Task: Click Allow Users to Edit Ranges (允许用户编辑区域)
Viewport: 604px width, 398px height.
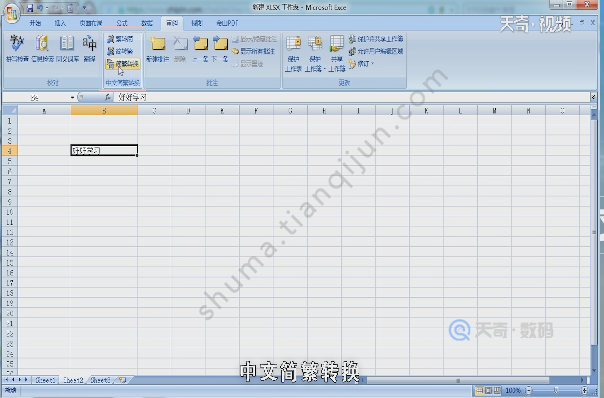Action: [x=376, y=51]
